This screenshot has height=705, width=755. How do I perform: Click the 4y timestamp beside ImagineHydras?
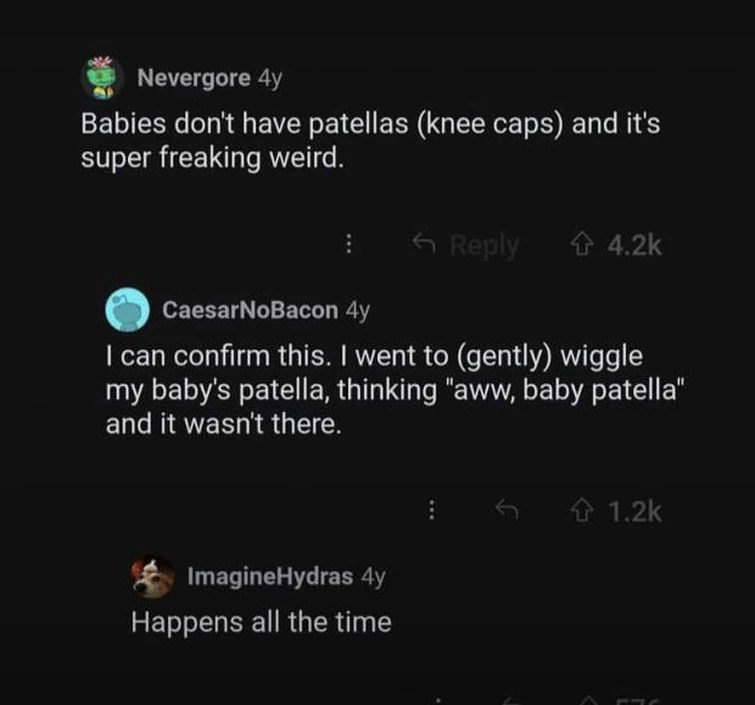click(x=372, y=576)
